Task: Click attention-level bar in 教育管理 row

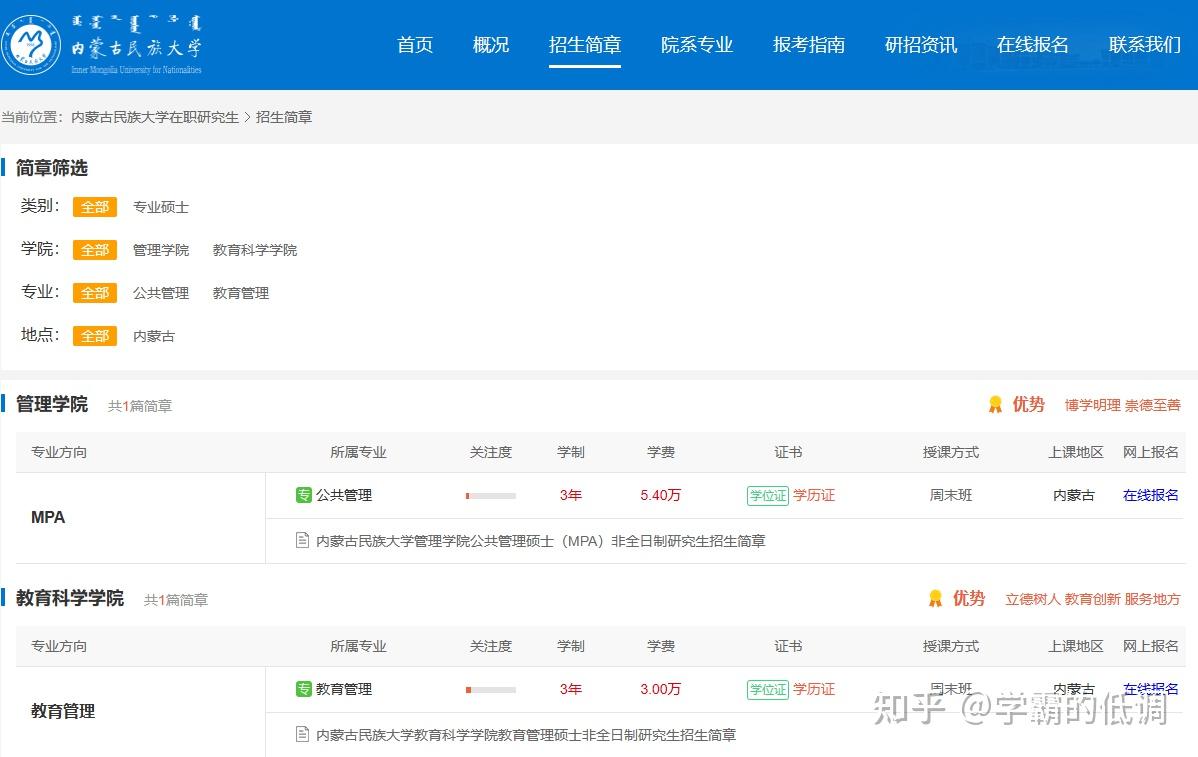Action: coord(491,690)
